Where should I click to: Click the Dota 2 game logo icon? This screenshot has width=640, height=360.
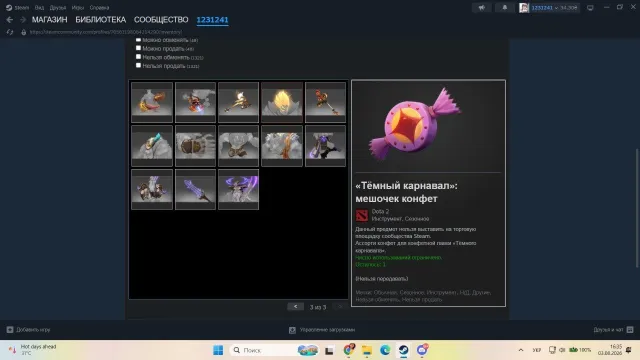[x=362, y=215]
